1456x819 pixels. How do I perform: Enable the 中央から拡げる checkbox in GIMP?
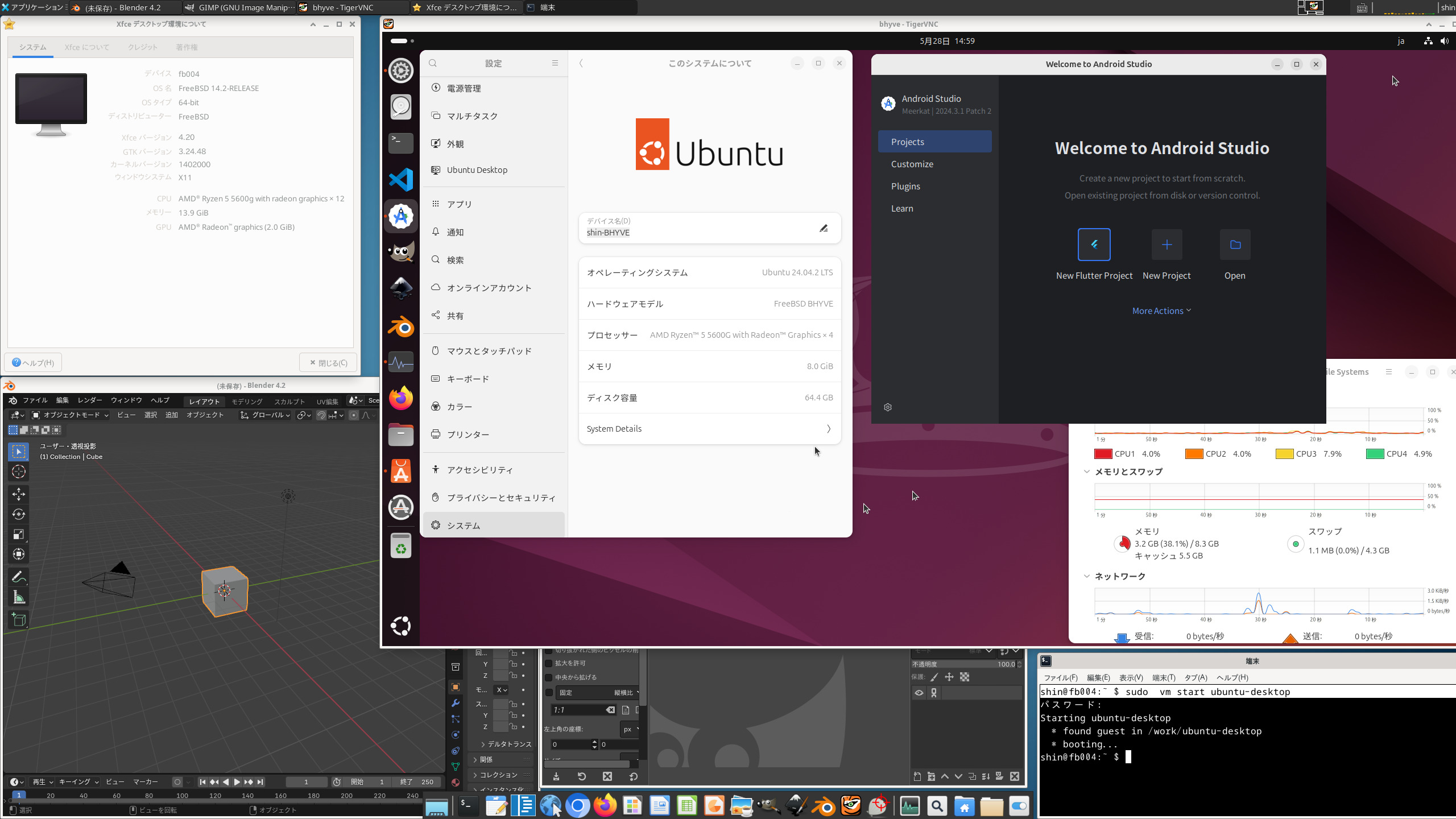click(x=549, y=677)
